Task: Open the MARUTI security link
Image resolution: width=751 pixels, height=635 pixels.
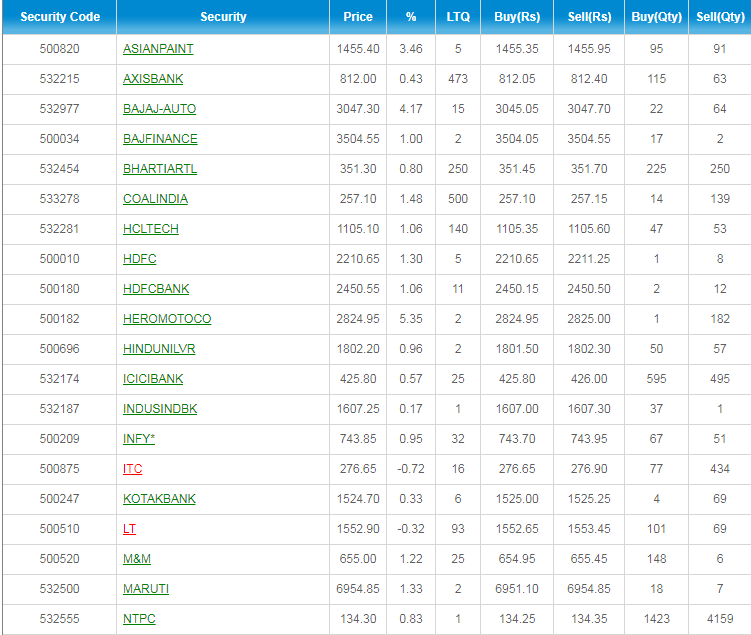Action: coord(146,589)
